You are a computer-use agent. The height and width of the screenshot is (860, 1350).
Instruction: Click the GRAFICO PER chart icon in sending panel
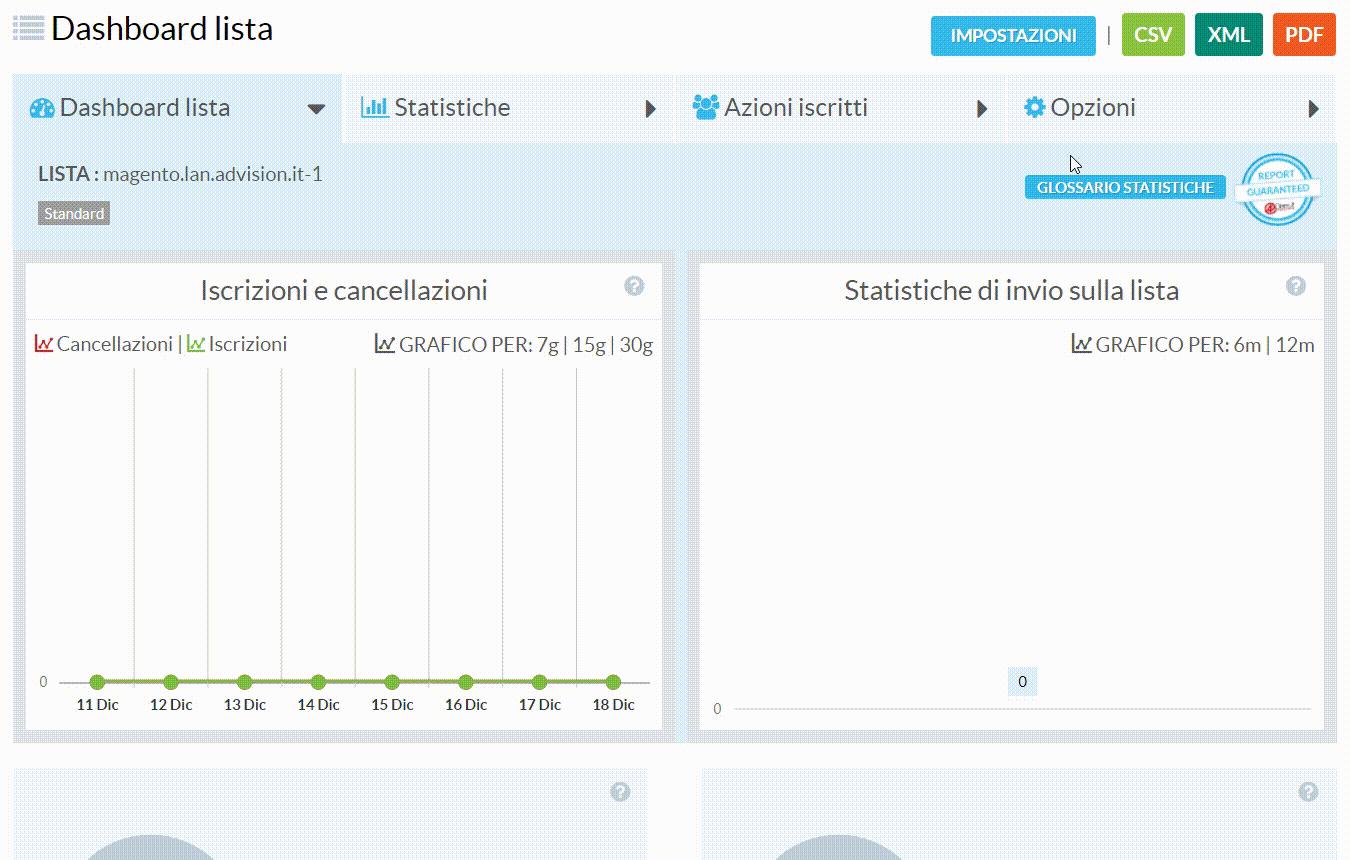coord(1082,343)
